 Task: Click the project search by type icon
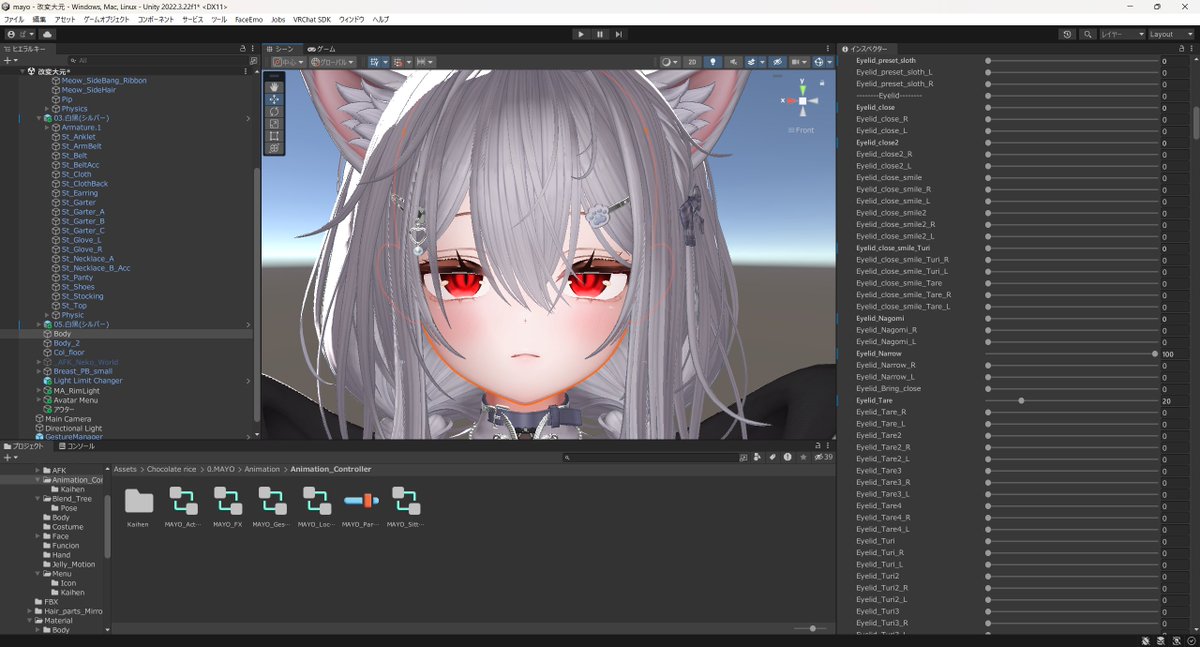click(757, 457)
